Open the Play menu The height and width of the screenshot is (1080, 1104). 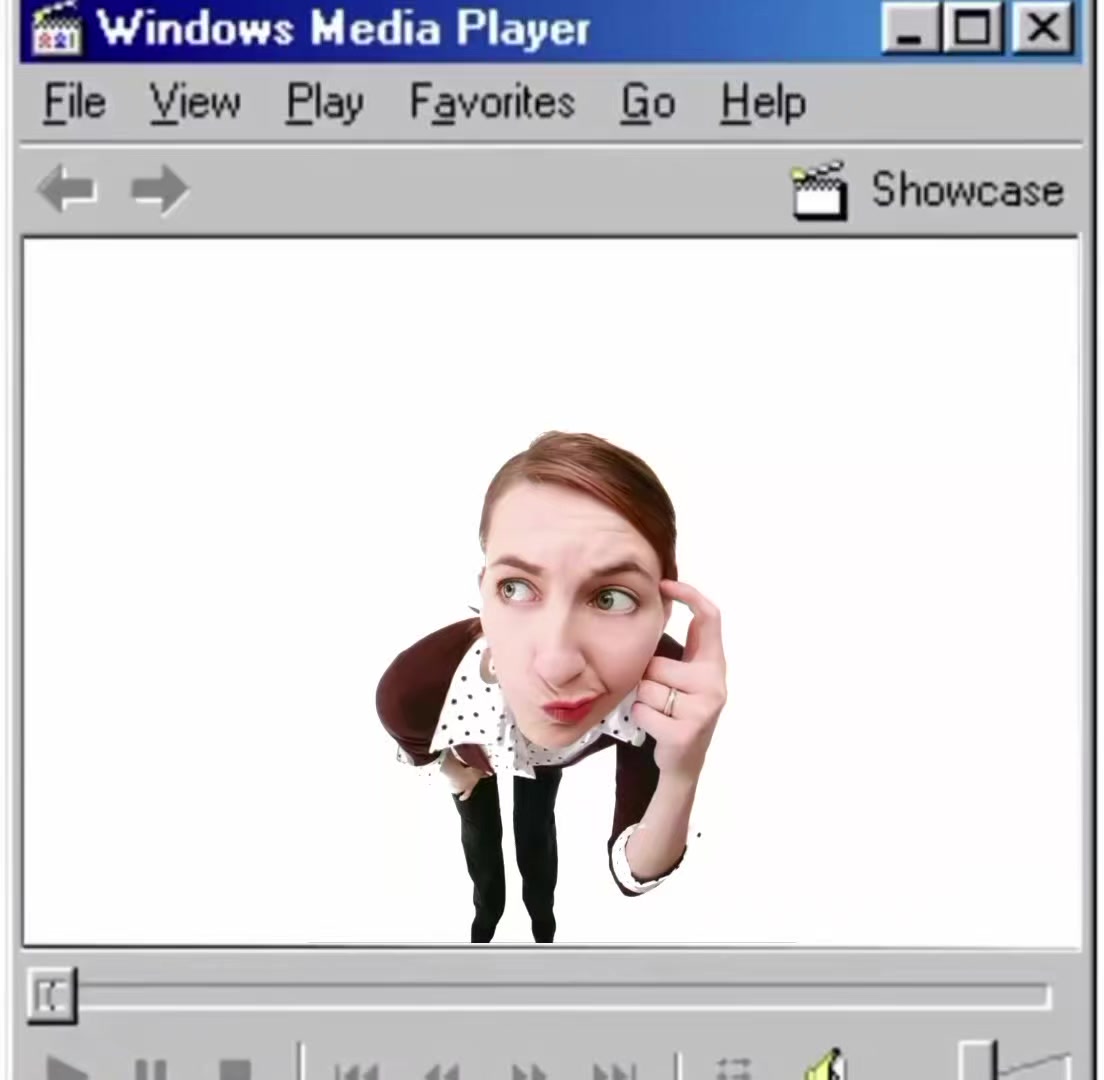325,103
